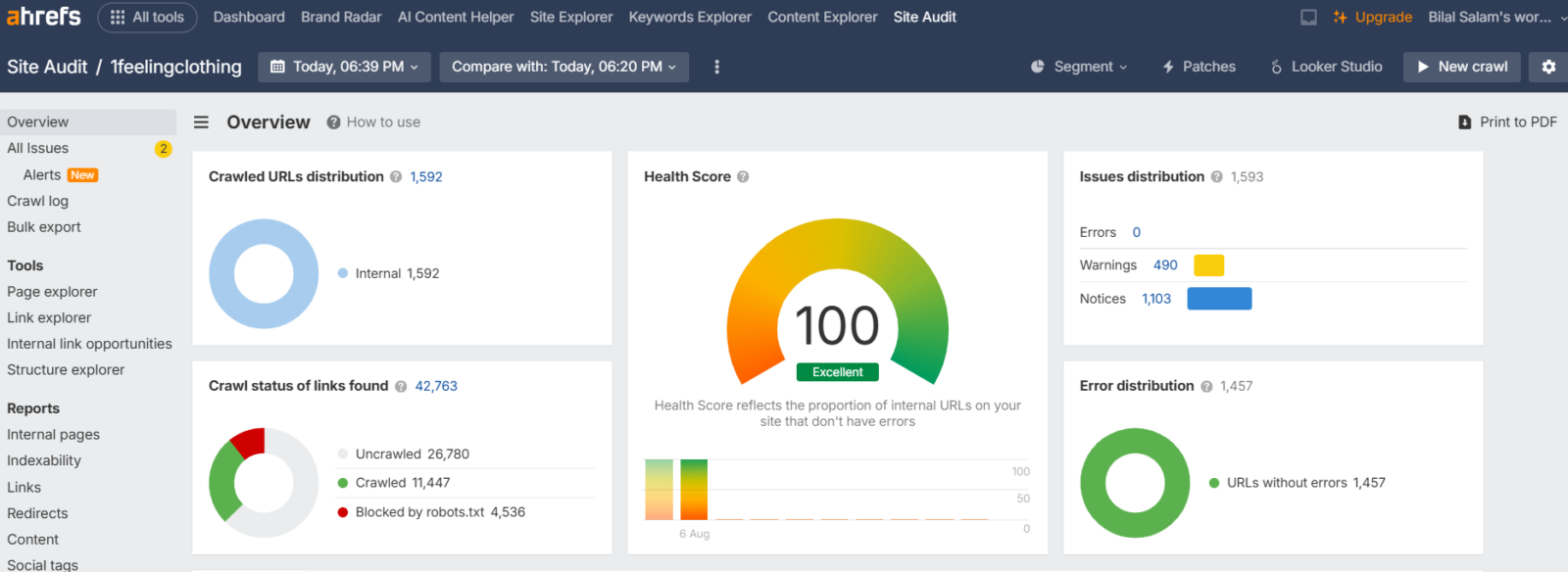Open Page explorer tool
The height and width of the screenshot is (572, 1568).
click(x=52, y=292)
